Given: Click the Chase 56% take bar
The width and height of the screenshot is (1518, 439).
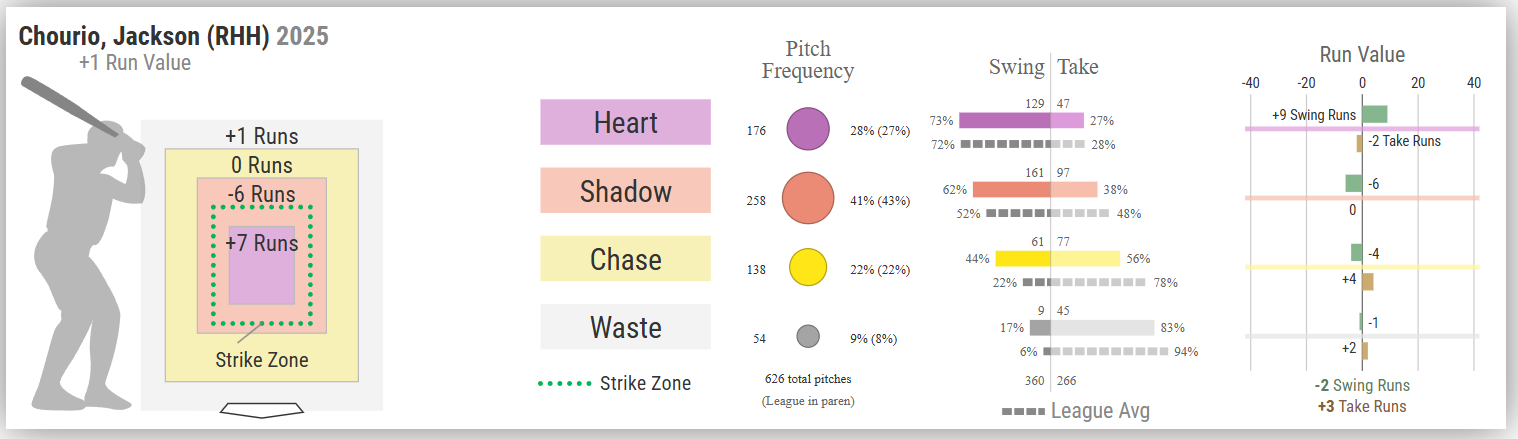Looking at the screenshot, I should pos(1084,258).
